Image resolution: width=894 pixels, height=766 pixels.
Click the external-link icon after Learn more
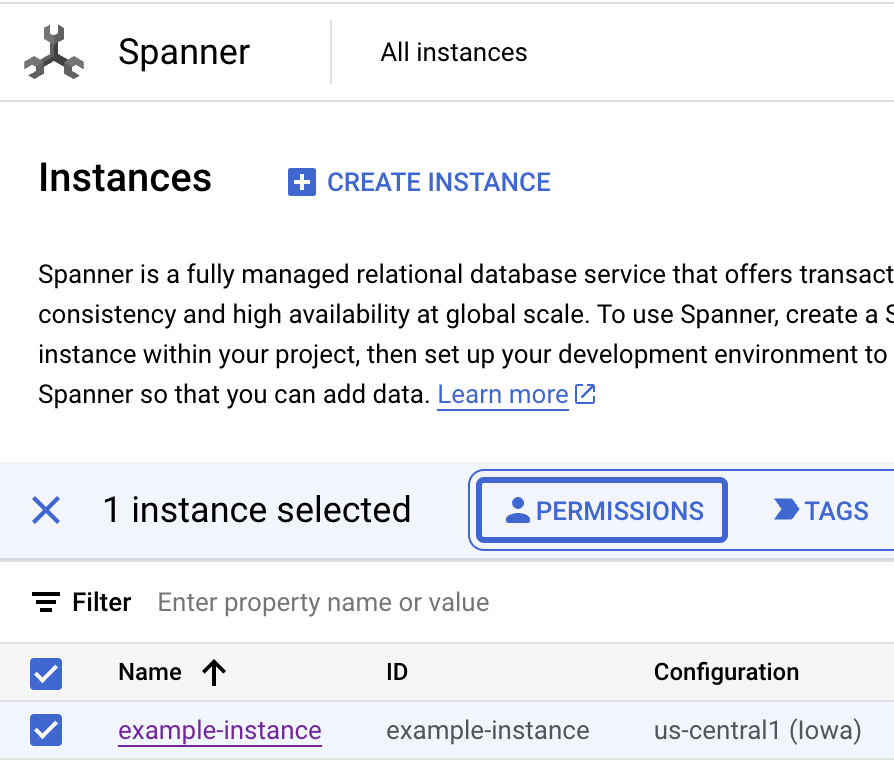[x=585, y=394]
